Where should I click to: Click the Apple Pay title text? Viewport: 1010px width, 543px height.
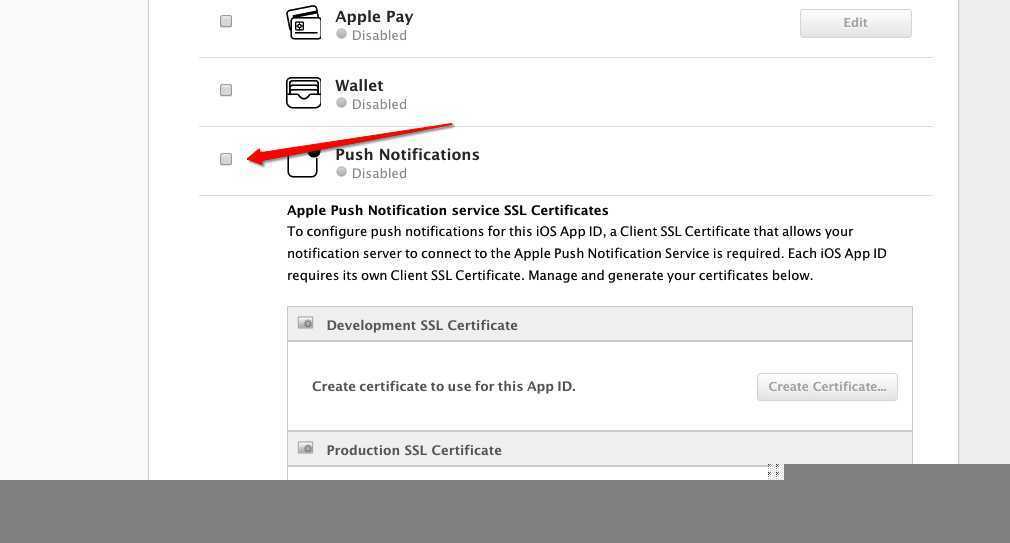pyautogui.click(x=374, y=17)
